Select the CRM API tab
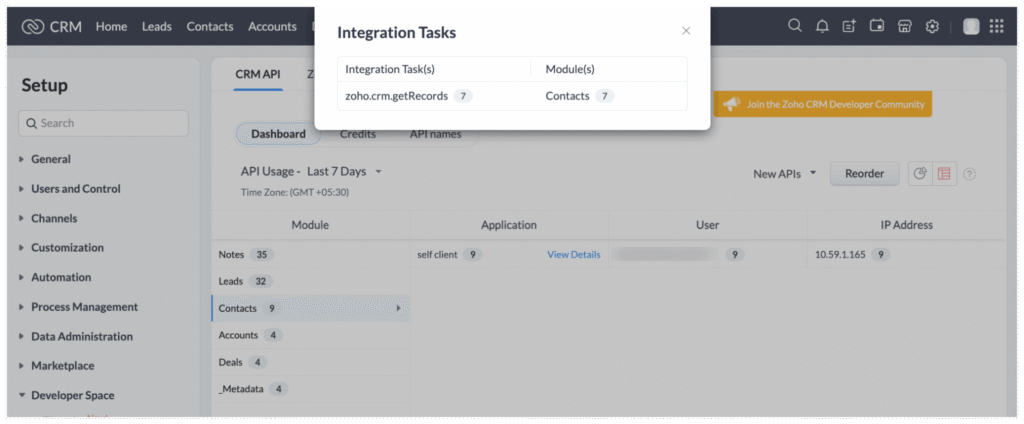Image resolution: width=1024 pixels, height=424 pixels. (x=258, y=74)
